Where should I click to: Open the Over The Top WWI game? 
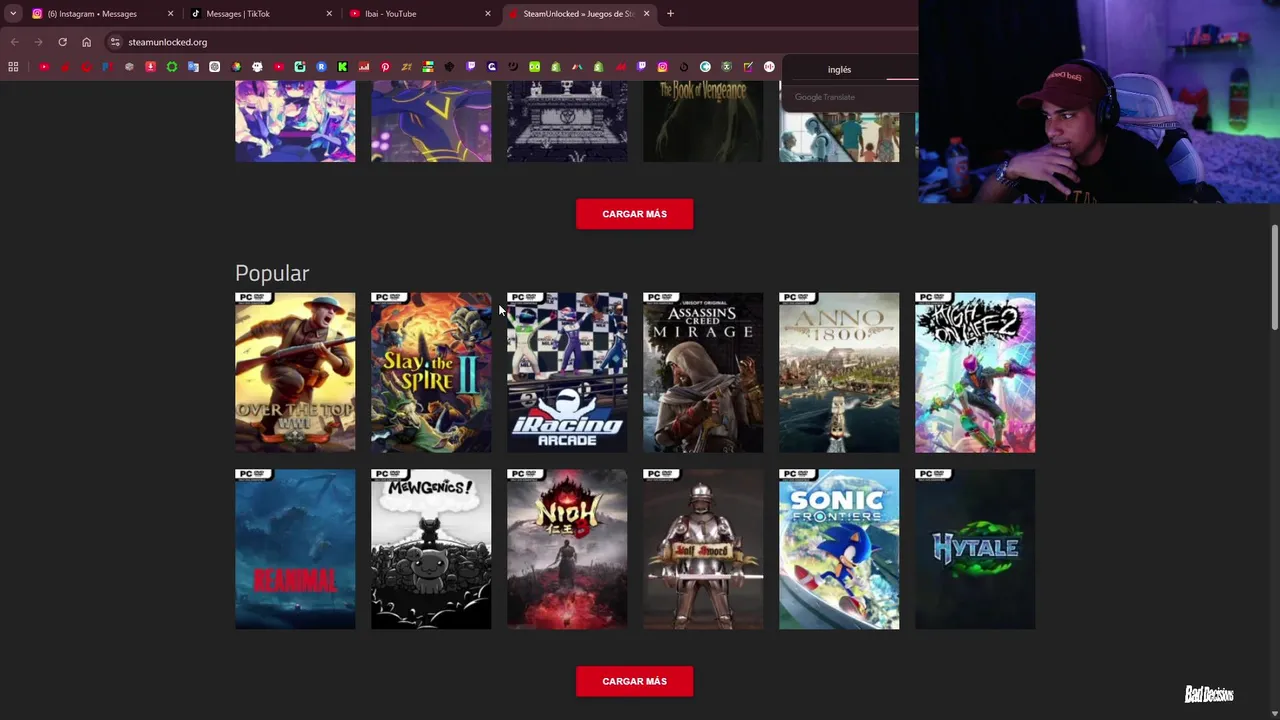pyautogui.click(x=295, y=372)
